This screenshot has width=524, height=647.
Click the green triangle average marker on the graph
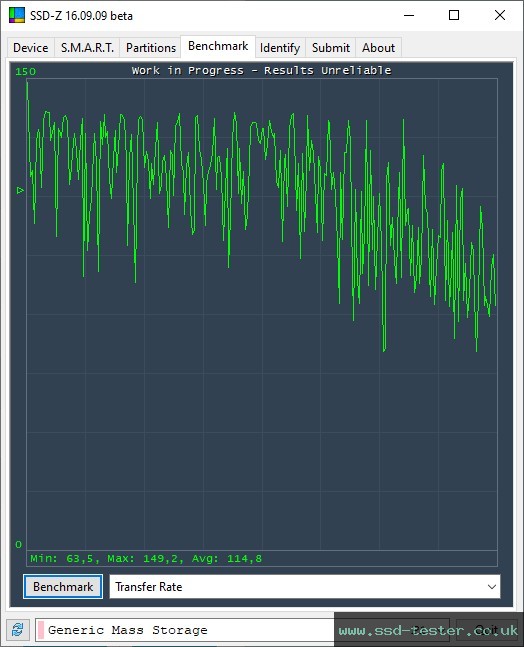point(20,190)
